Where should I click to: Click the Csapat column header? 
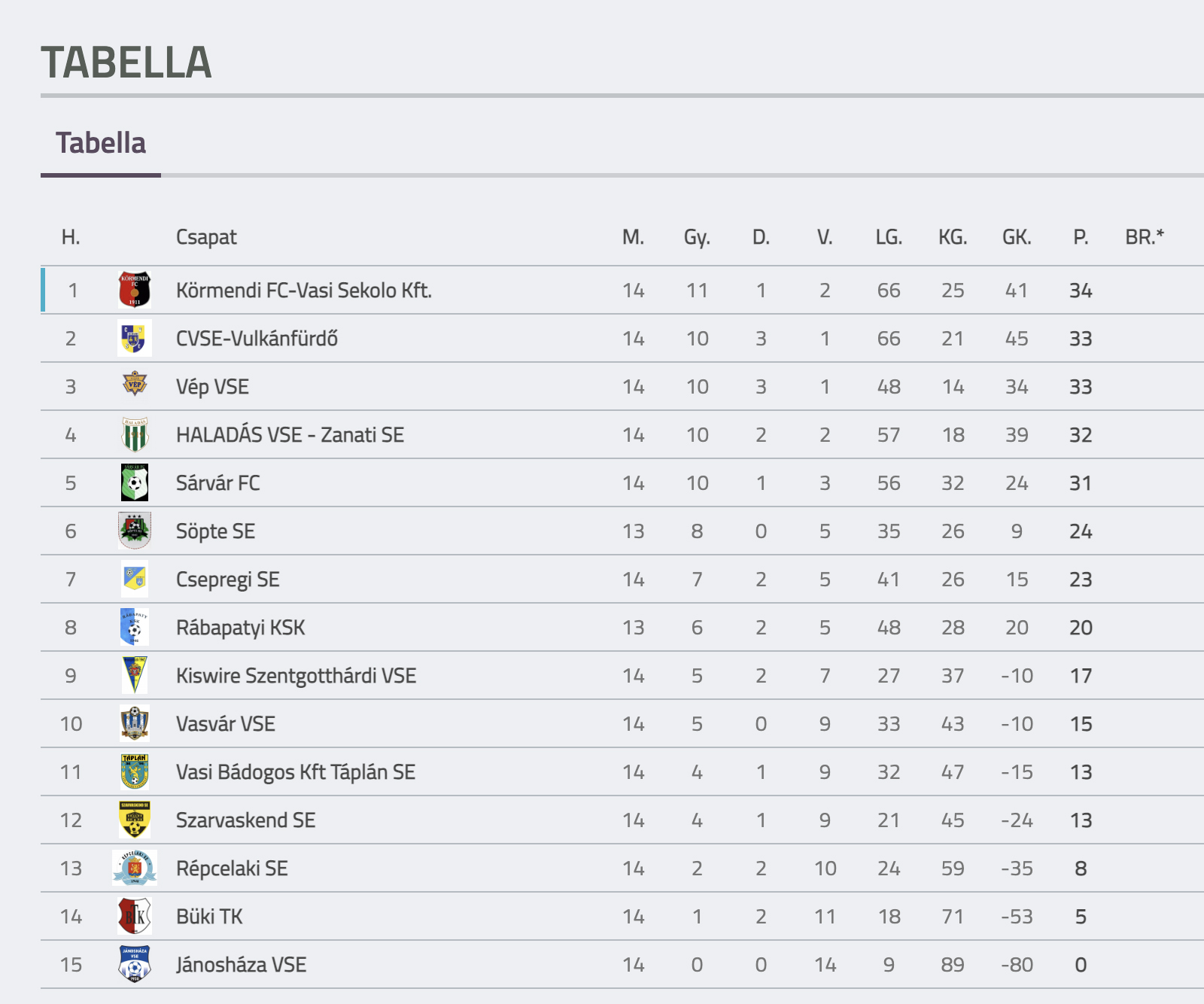206,237
